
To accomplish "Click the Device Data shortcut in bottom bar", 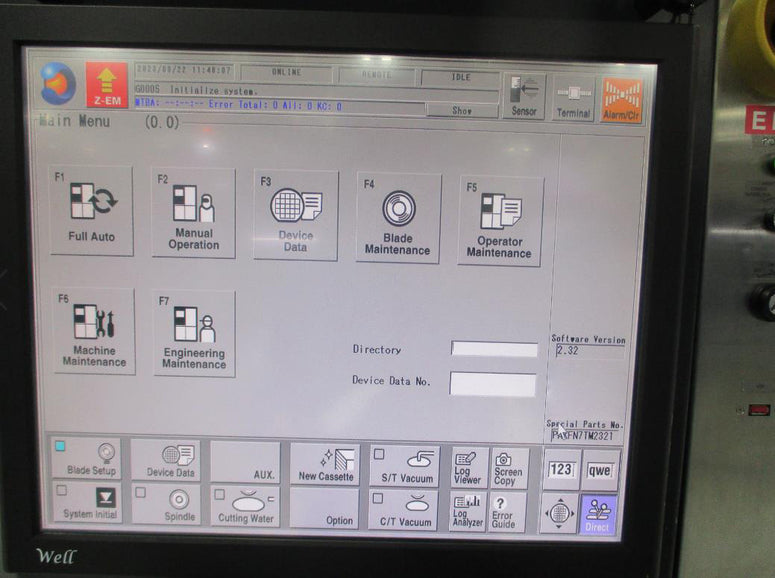I will click(166, 460).
